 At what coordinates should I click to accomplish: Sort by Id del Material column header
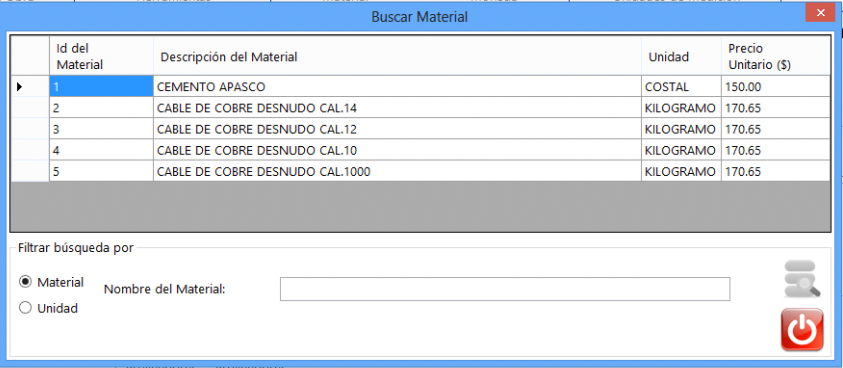point(101,56)
